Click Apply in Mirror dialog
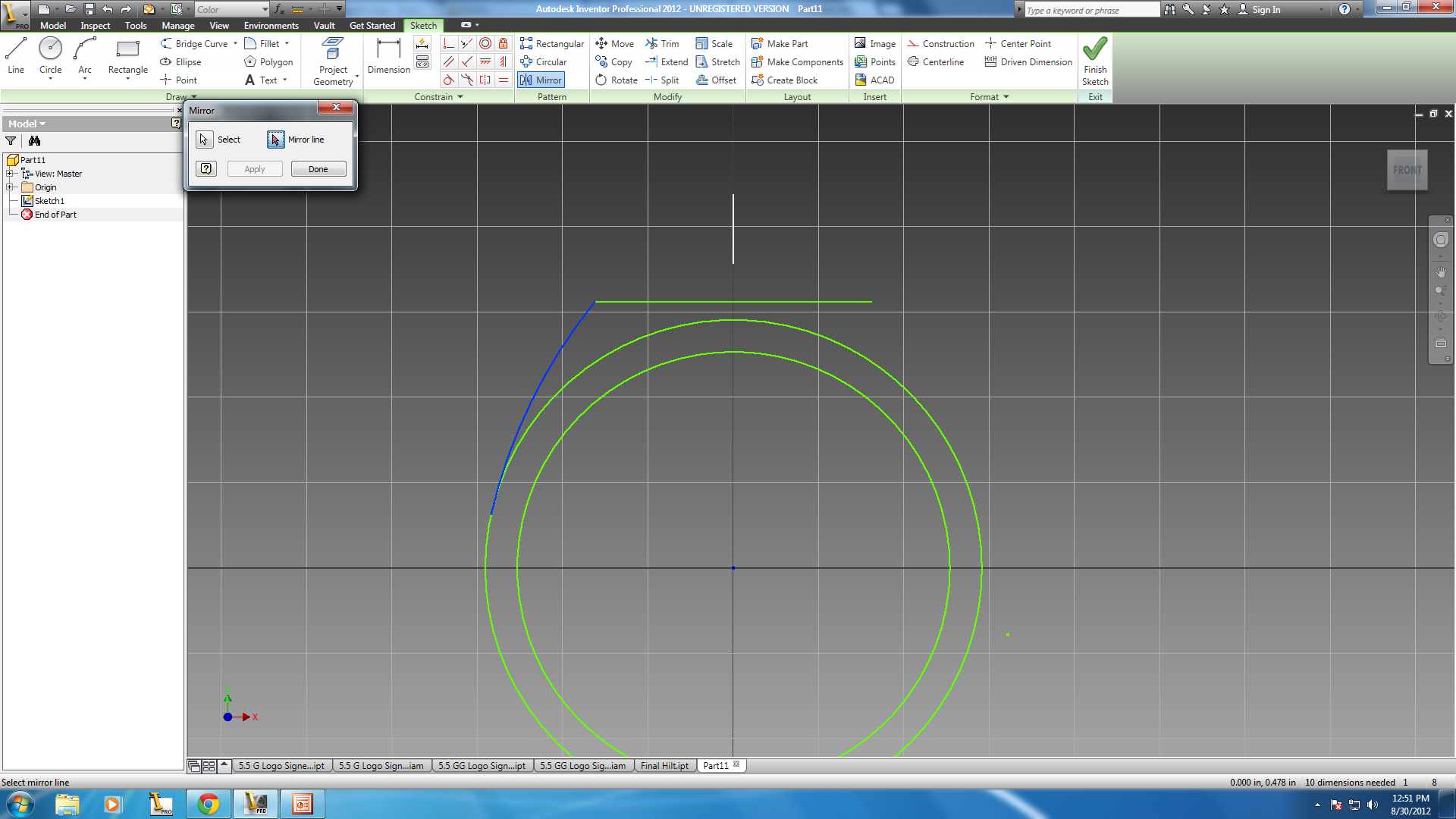This screenshot has height=819, width=1456. coord(255,169)
